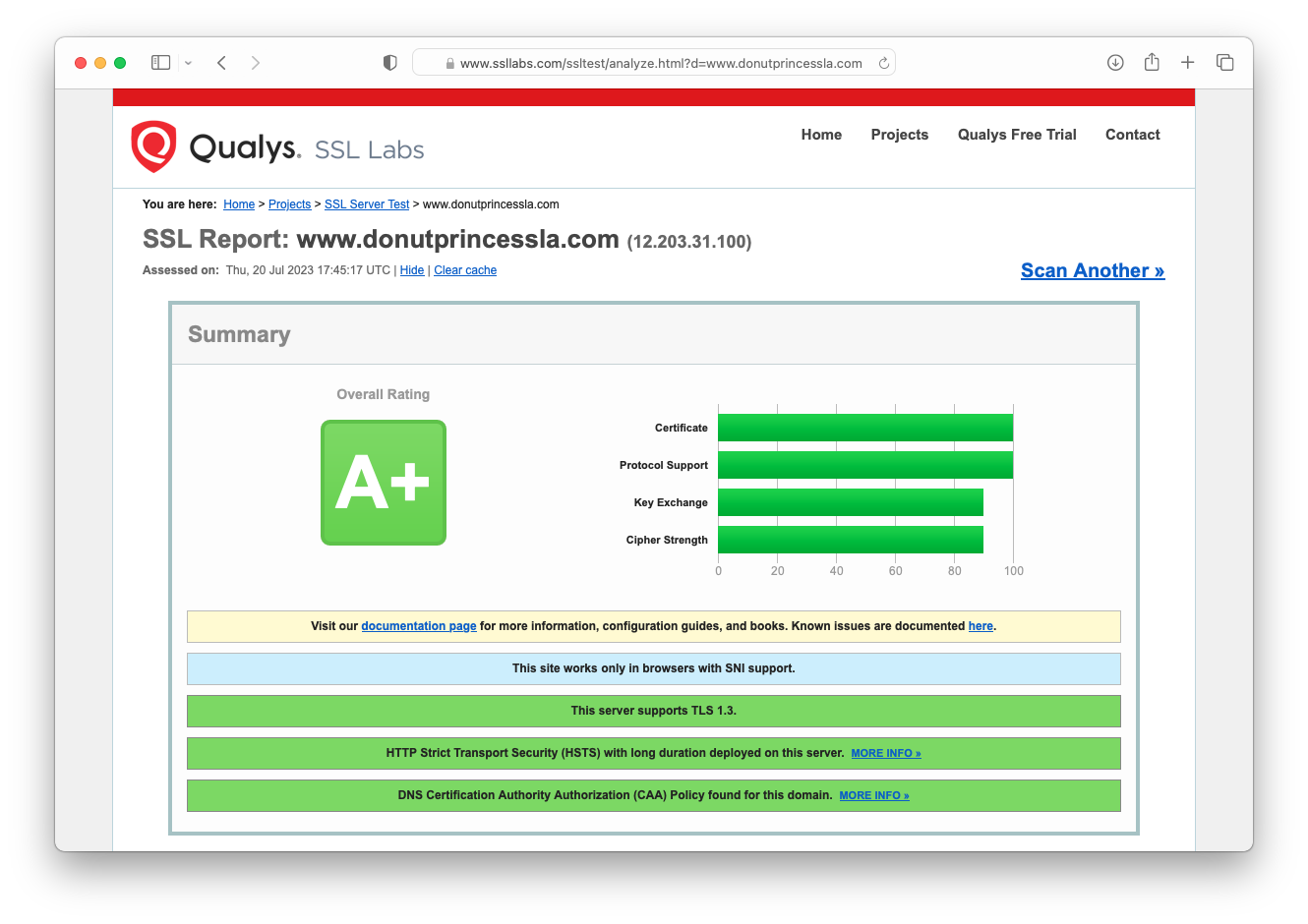
Task: Open a new tab with plus icon
Action: (x=1188, y=63)
